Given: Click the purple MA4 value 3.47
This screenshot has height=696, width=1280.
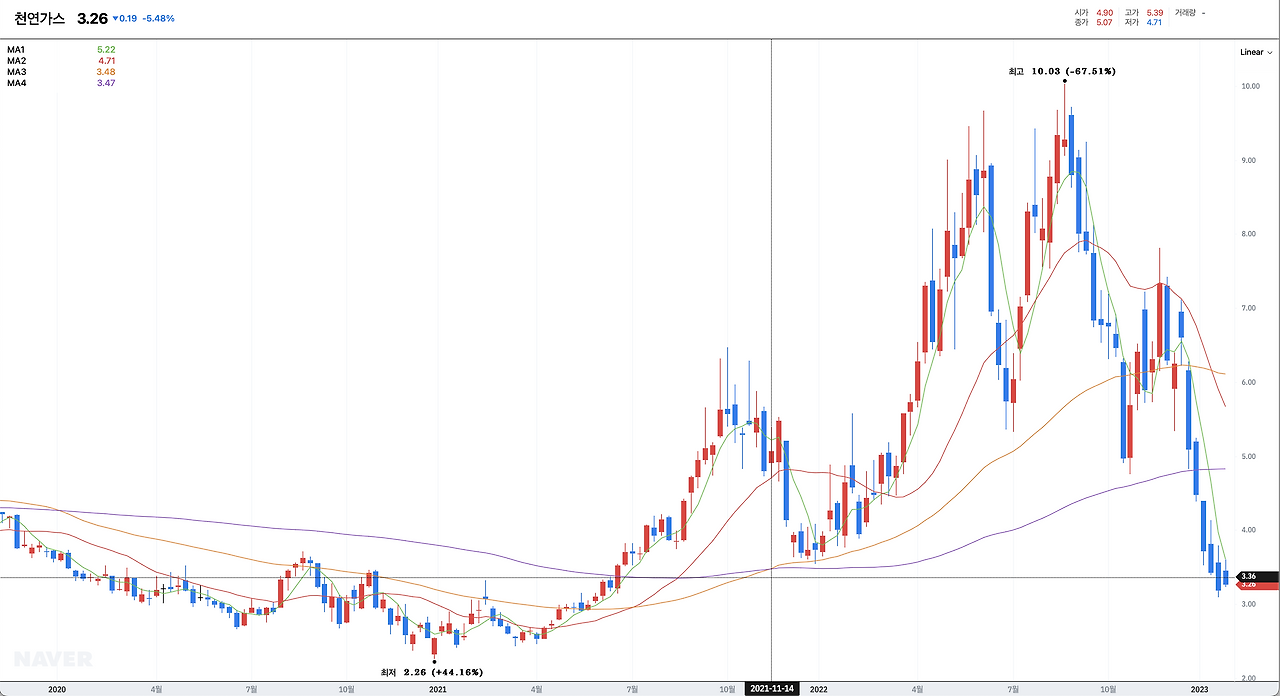Looking at the screenshot, I should click(x=106, y=83).
